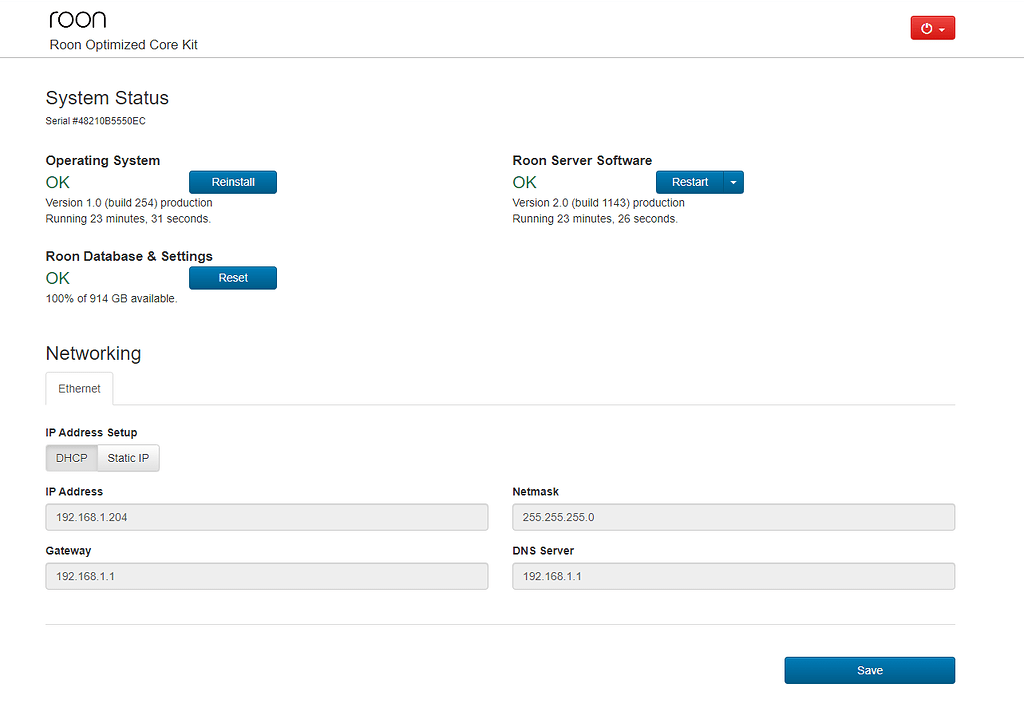Restart the Roon Server Software

(x=690, y=182)
